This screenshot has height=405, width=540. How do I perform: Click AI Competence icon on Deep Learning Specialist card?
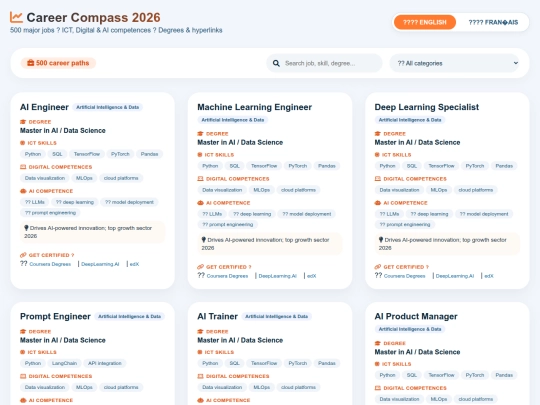(x=378, y=203)
